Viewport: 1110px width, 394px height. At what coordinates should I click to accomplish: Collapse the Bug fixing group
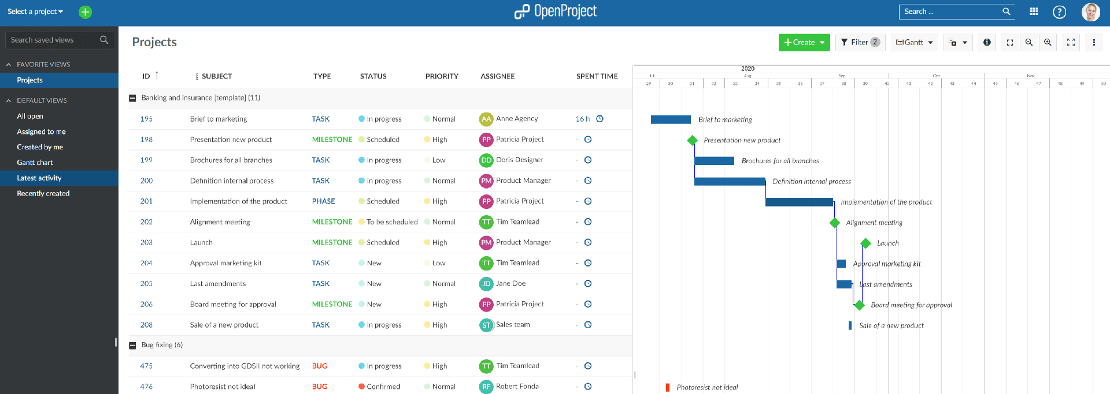pos(132,345)
